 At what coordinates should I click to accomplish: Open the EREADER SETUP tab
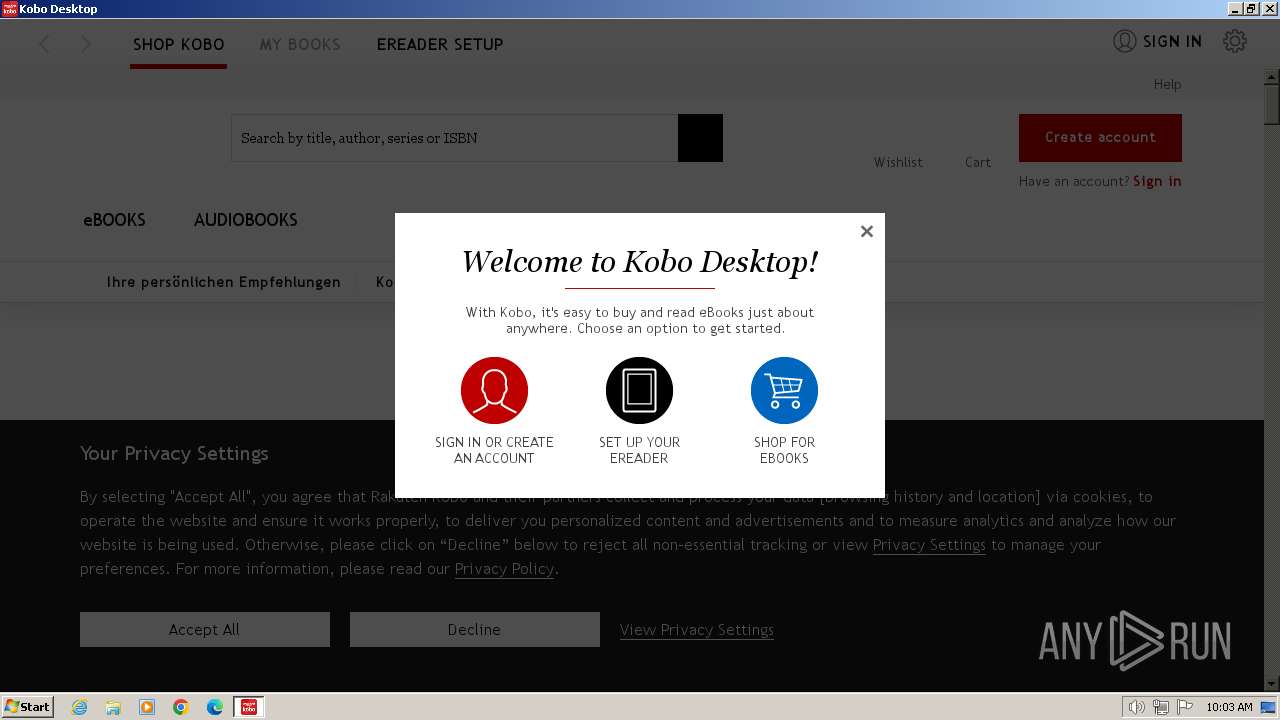coord(440,44)
